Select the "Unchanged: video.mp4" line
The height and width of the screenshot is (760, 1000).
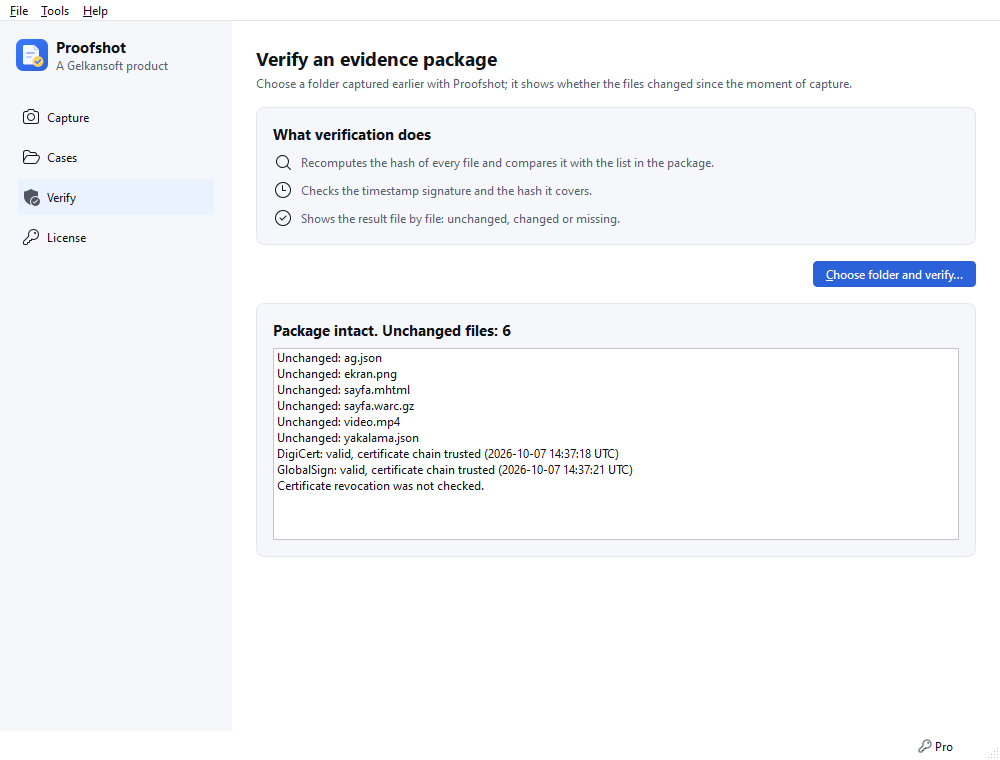pyautogui.click(x=339, y=422)
